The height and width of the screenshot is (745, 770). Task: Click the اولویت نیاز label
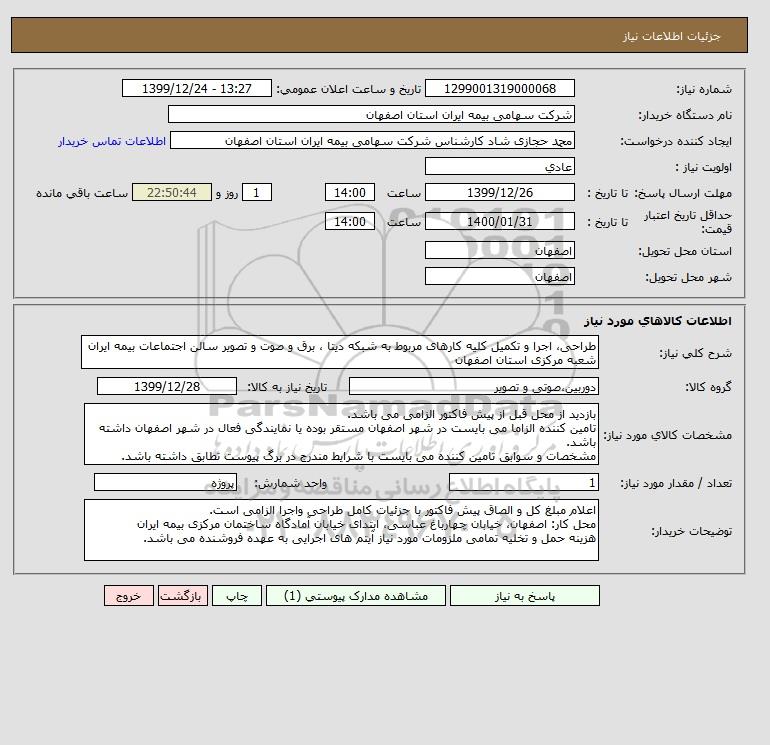pos(704,167)
